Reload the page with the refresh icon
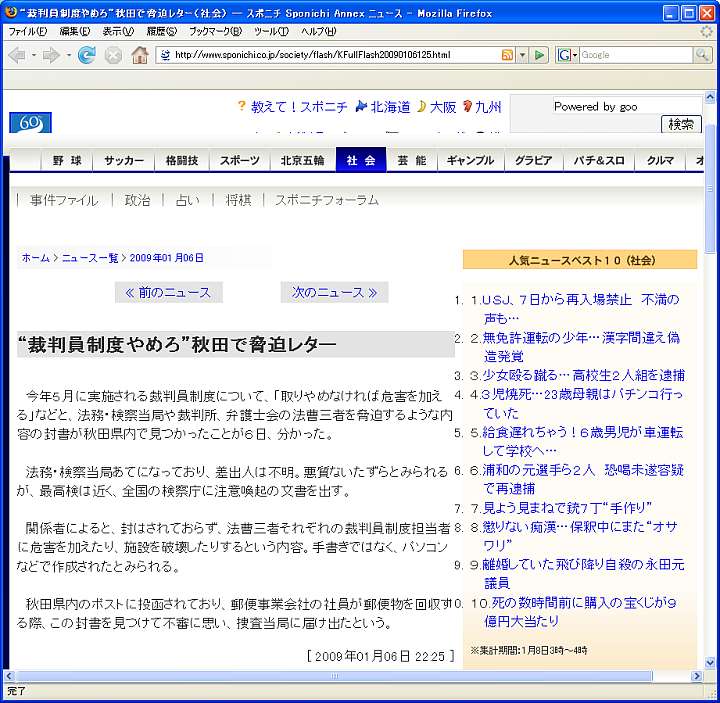The image size is (720, 703). (87, 55)
